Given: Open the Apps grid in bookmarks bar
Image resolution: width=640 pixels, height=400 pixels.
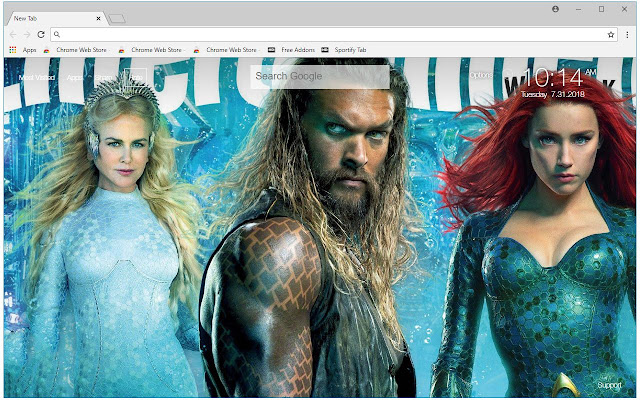Looking at the screenshot, I should (23, 50).
